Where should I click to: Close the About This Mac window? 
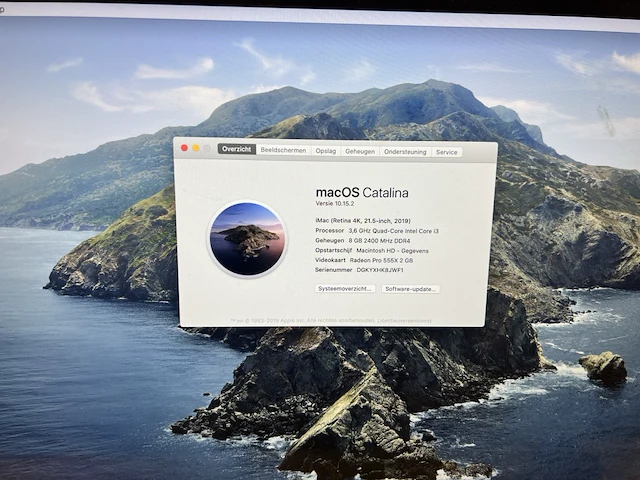(x=184, y=148)
